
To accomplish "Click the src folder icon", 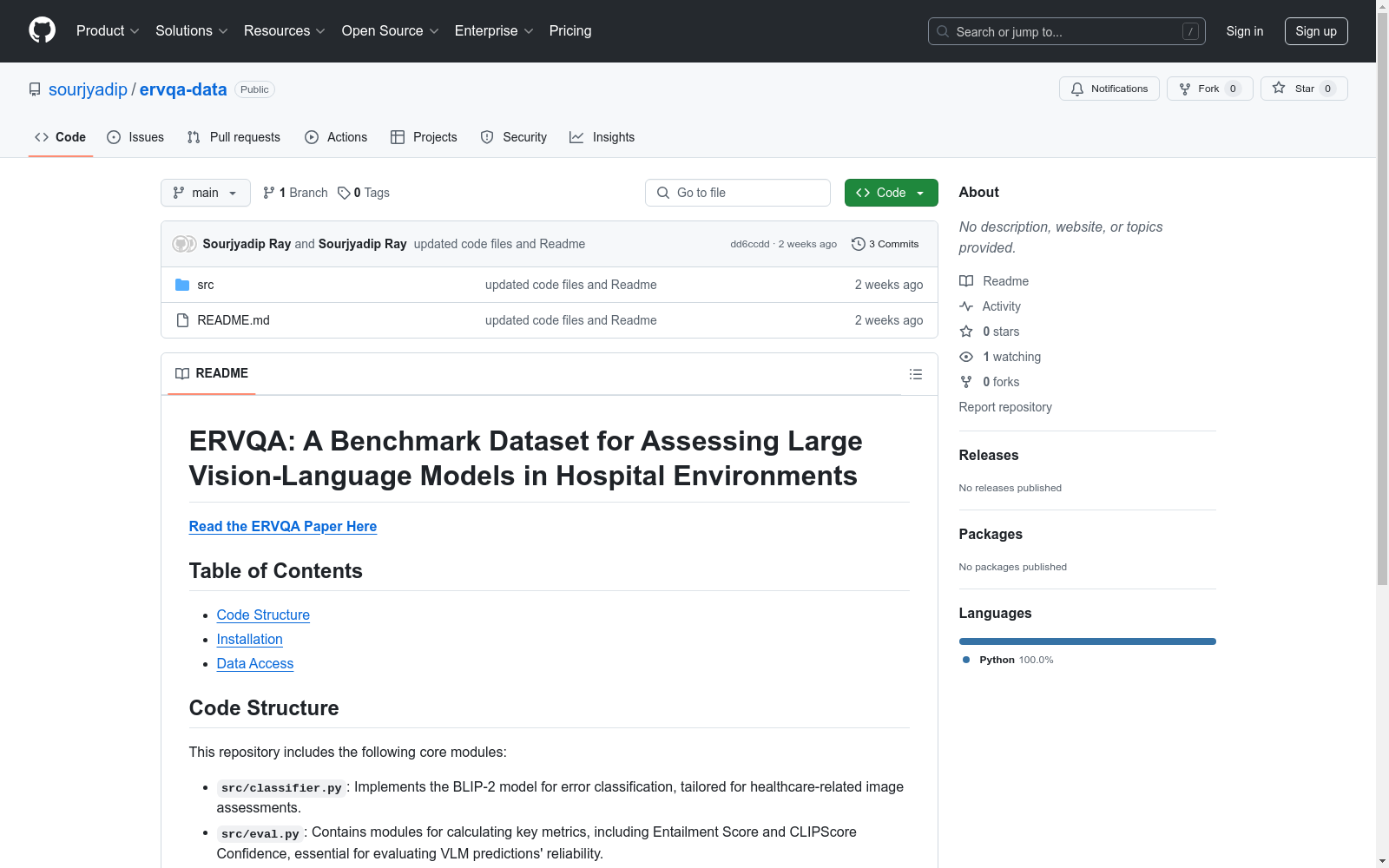I will point(182,285).
